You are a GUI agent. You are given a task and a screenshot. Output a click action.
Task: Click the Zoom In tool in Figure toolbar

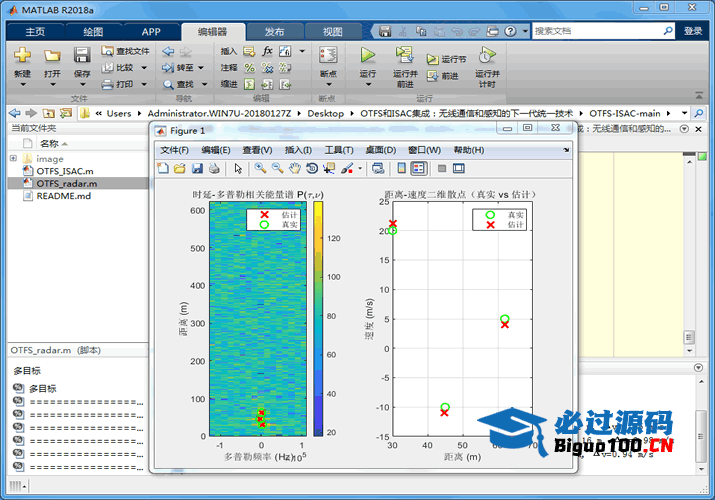click(260, 168)
